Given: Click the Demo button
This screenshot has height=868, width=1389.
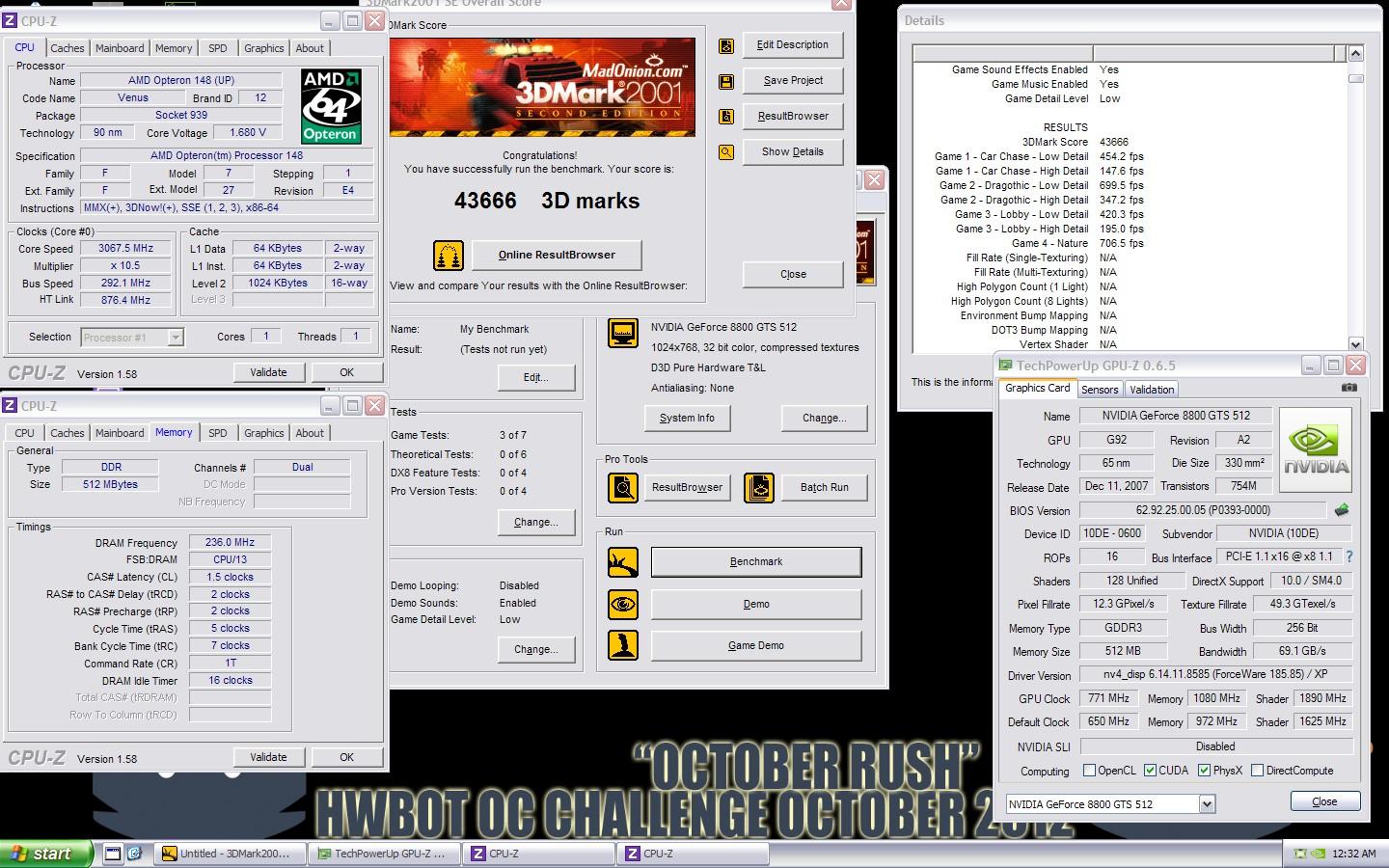Looking at the screenshot, I should pos(756,605).
